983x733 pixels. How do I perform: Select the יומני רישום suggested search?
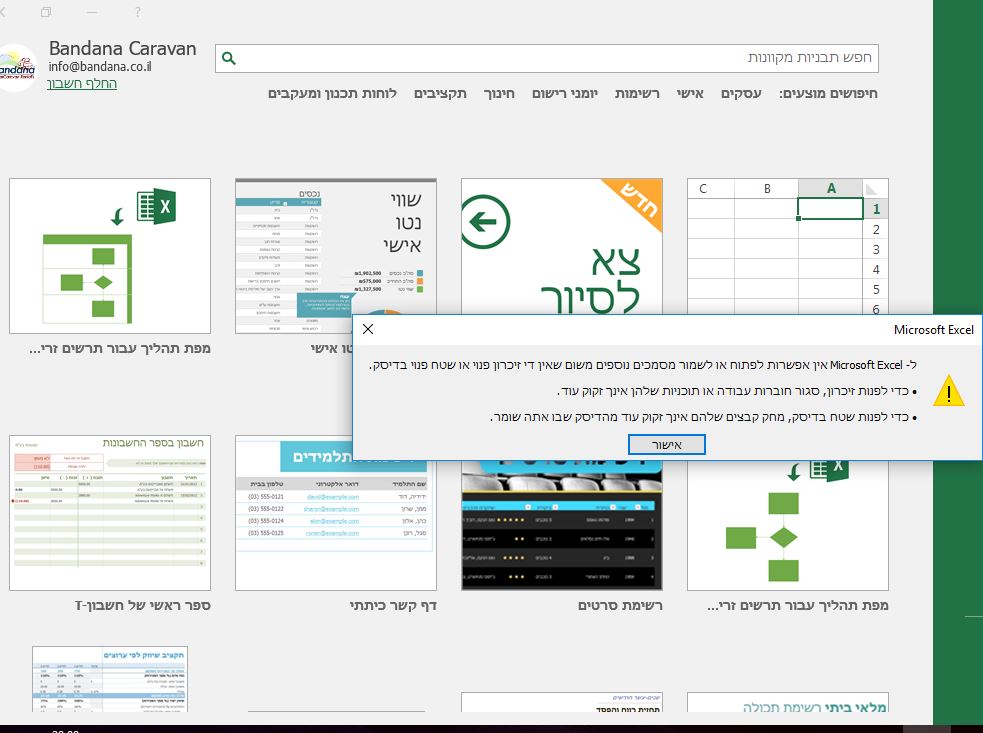[x=565, y=93]
